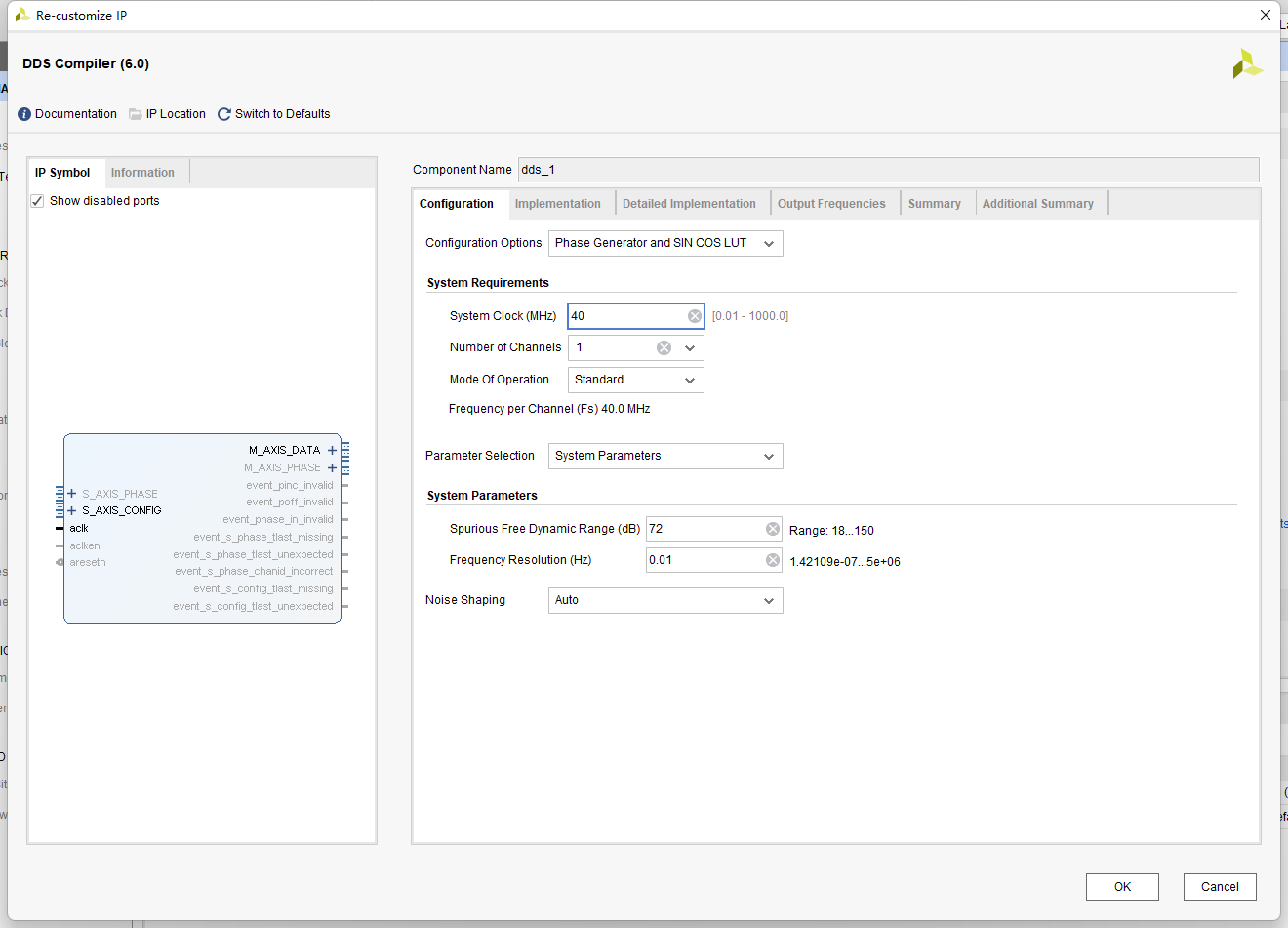The width and height of the screenshot is (1288, 928).
Task: Expand the S_AXIS_PHASE port plus icon
Action: [72, 494]
